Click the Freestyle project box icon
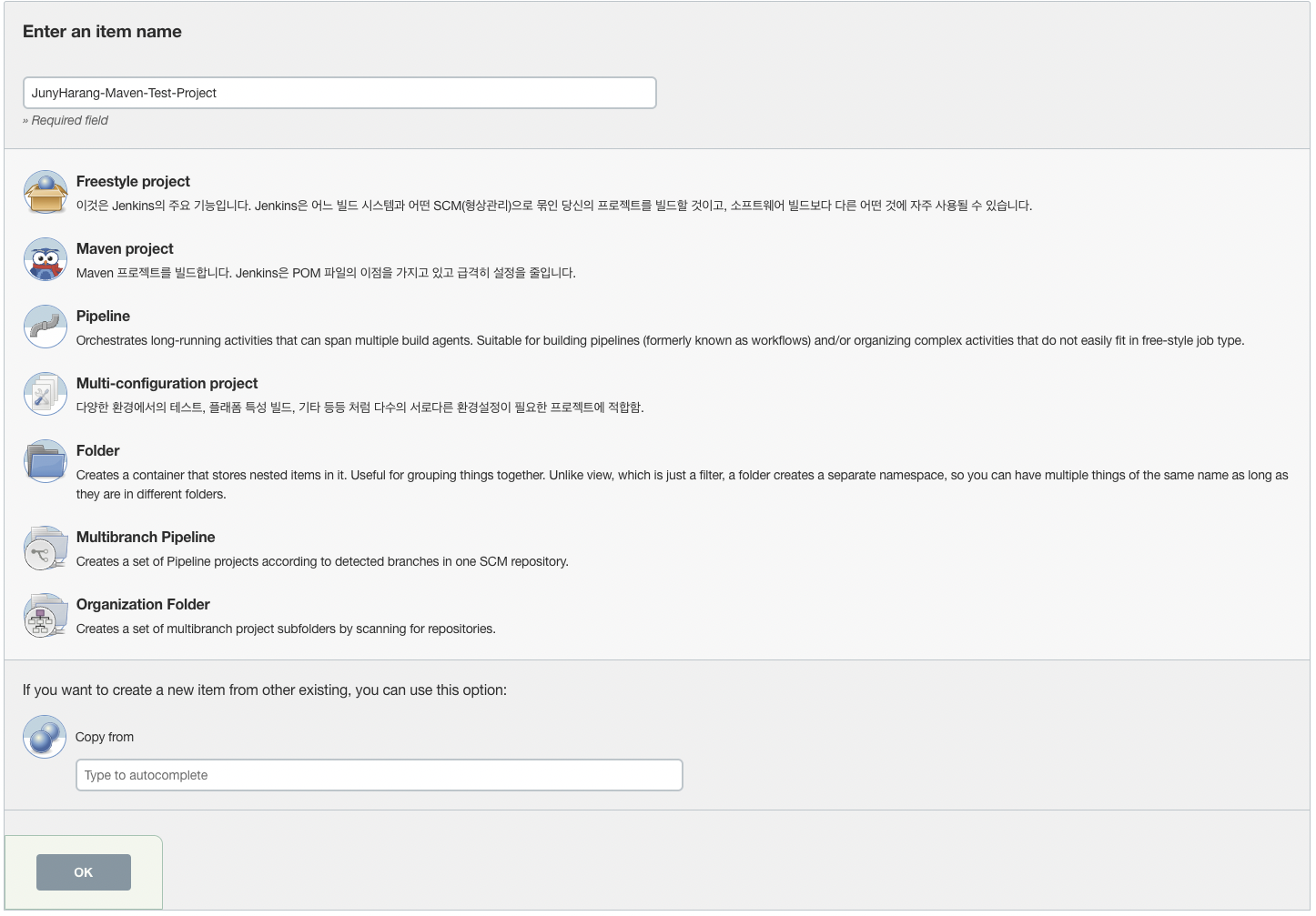This screenshot has height=916, width=1316. click(46, 192)
